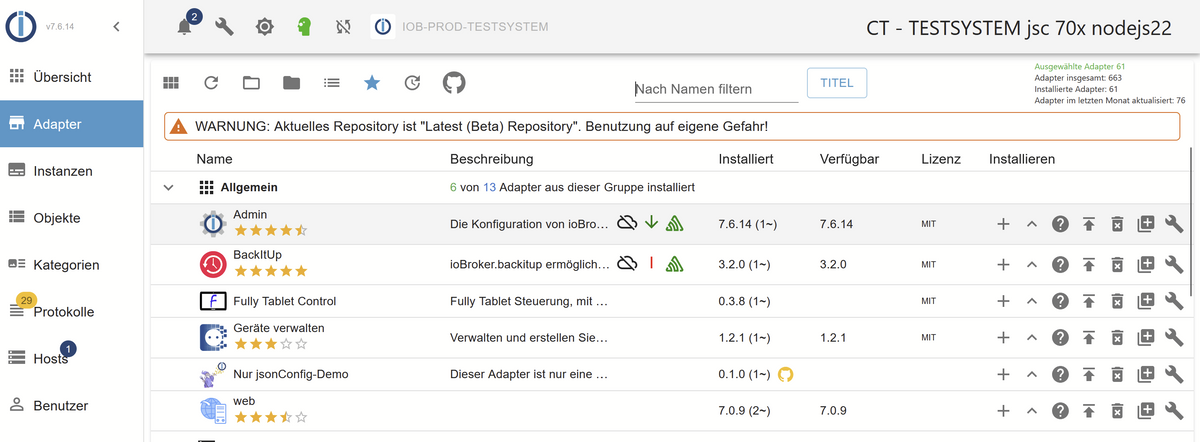Install a specific version of web adapter
The image size is (1200, 442).
click(1147, 411)
